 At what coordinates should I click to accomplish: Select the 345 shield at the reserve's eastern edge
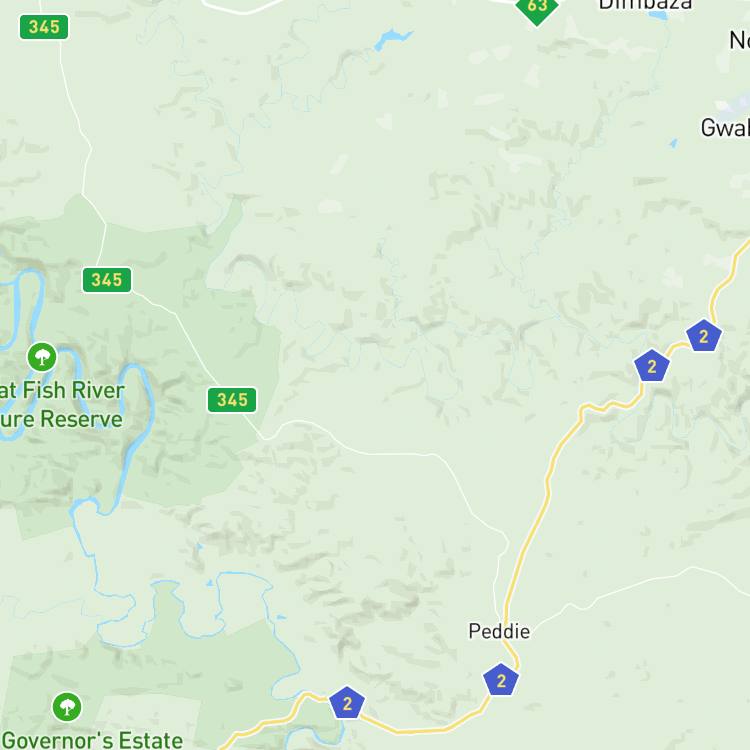232,400
